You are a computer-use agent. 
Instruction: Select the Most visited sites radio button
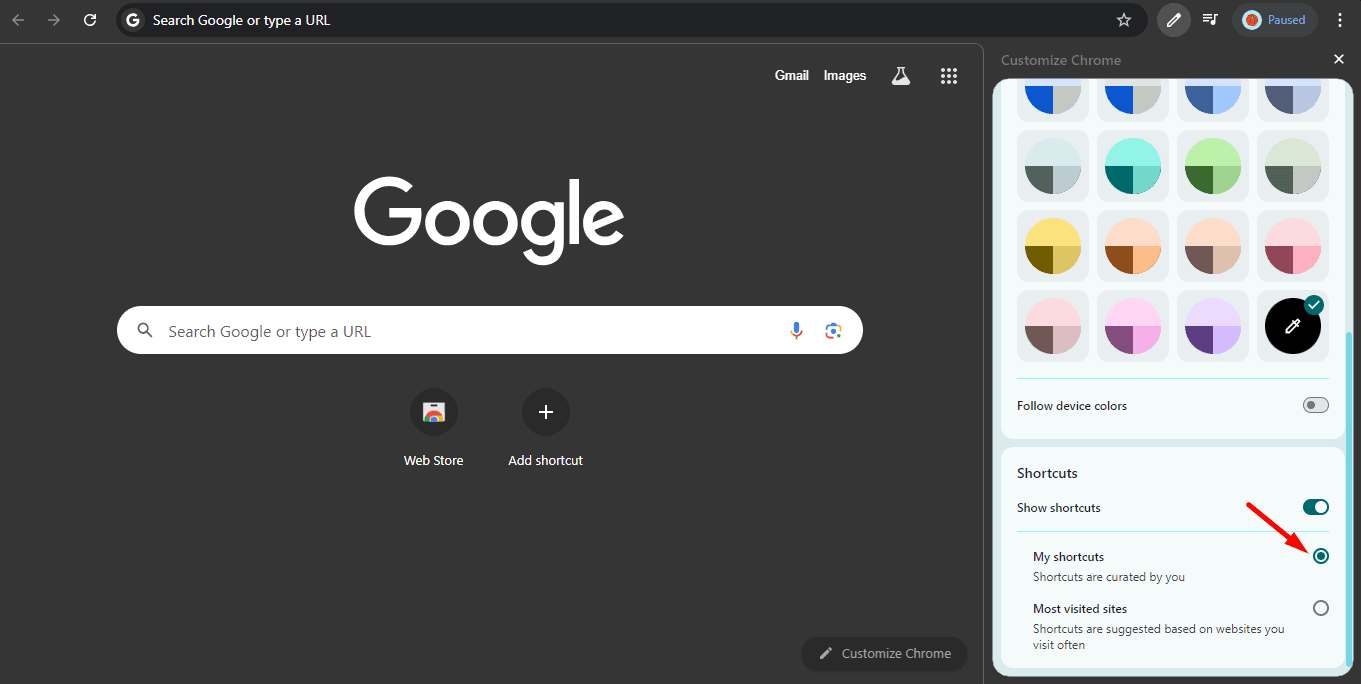tap(1321, 608)
